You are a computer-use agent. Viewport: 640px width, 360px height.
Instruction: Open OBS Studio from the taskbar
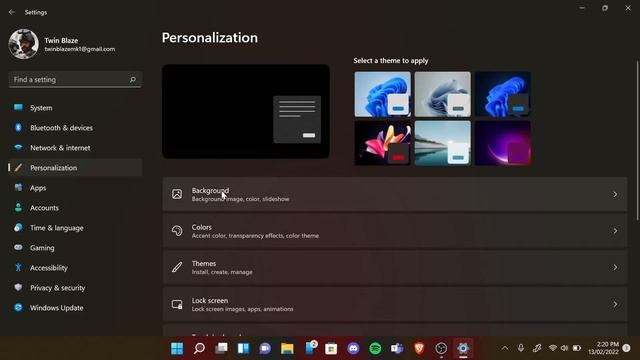click(441, 349)
